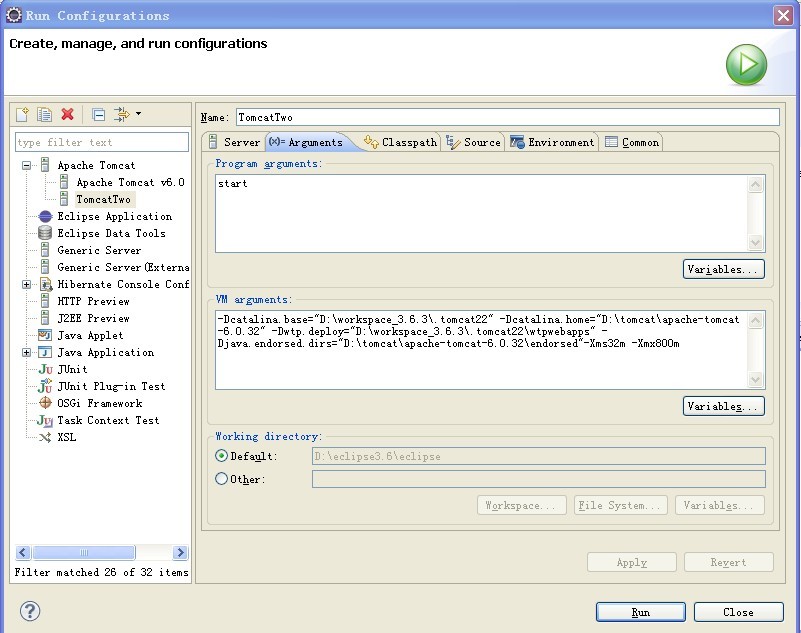Select the XSL launch type
The height and width of the screenshot is (633, 801).
pos(66,437)
